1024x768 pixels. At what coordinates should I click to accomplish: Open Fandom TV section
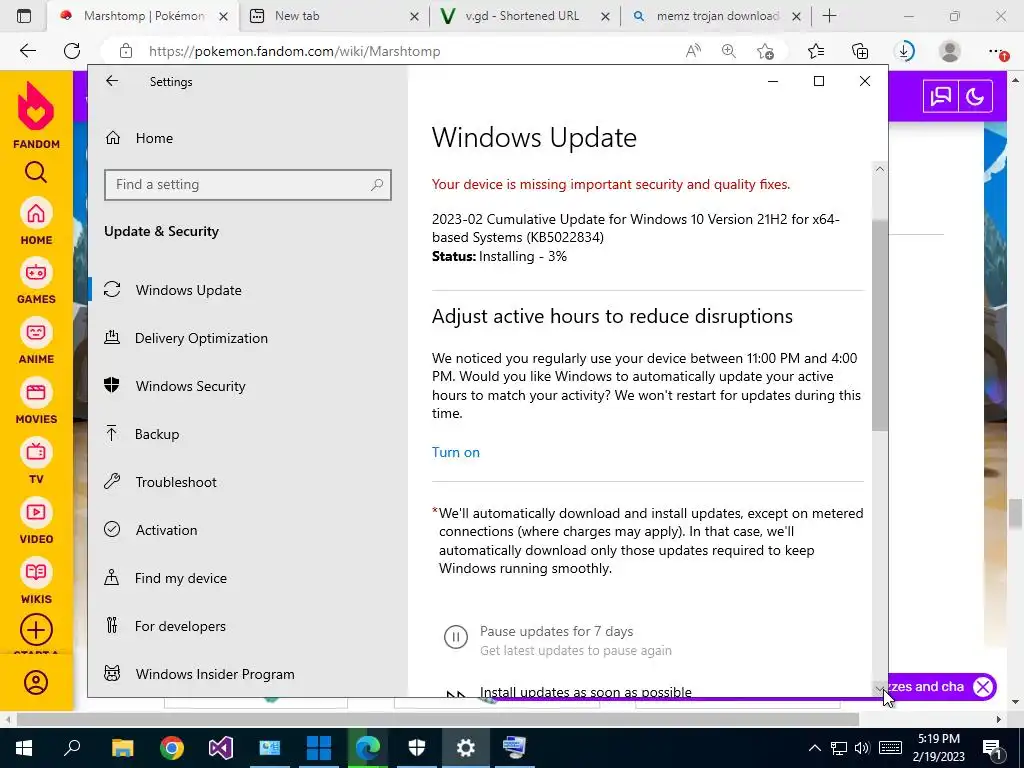point(36,461)
